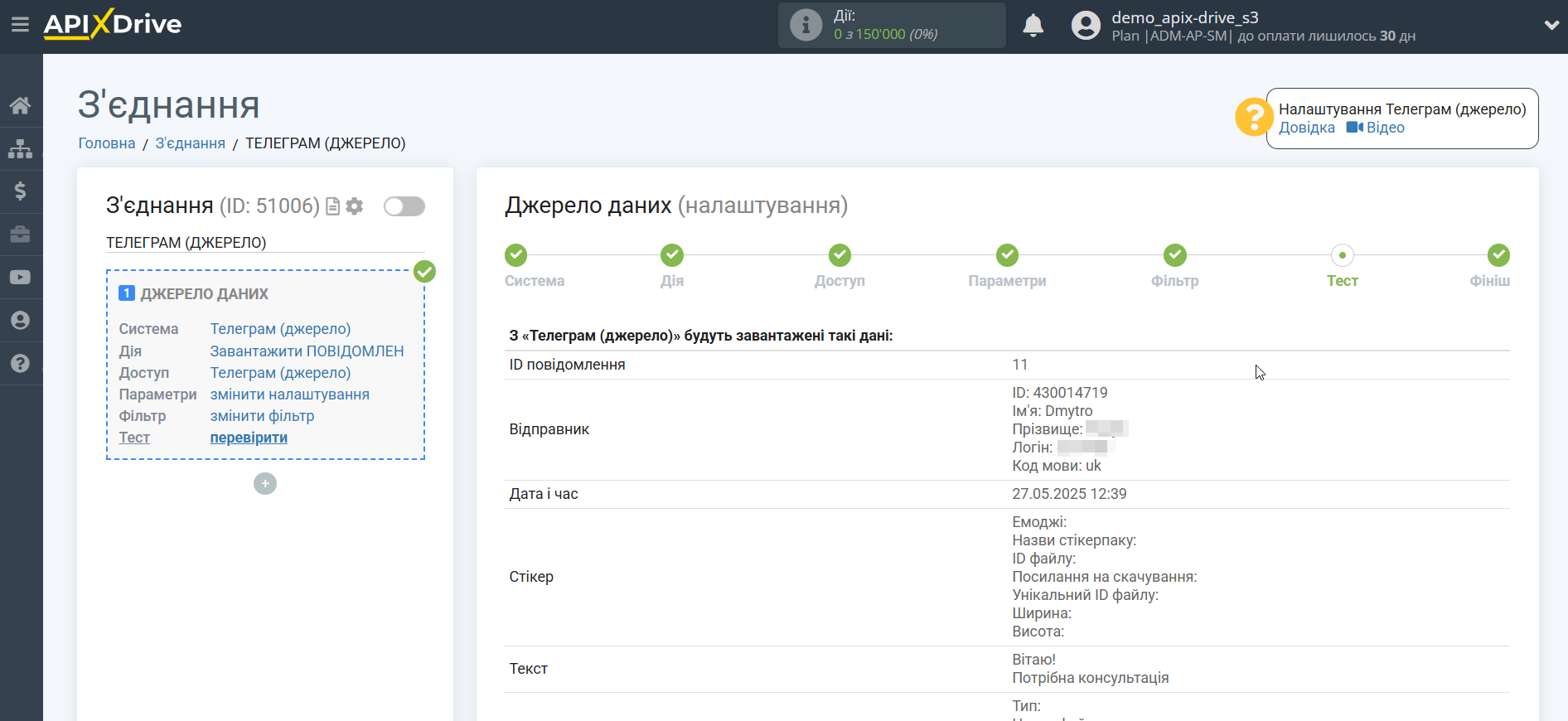The height and width of the screenshot is (721, 1568).
Task: Add a new block with plus button
Action: [265, 484]
